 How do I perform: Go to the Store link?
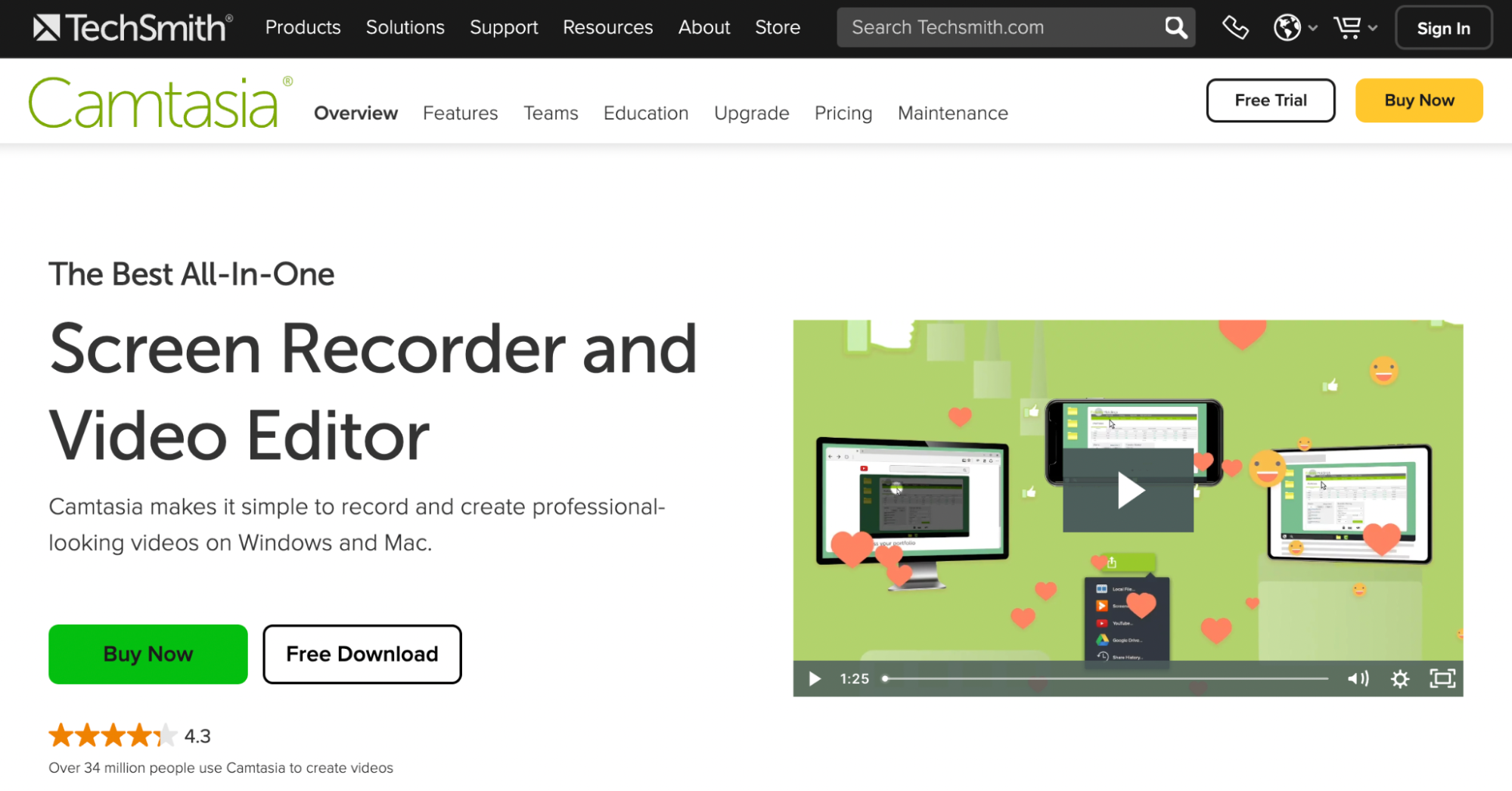[x=777, y=27]
